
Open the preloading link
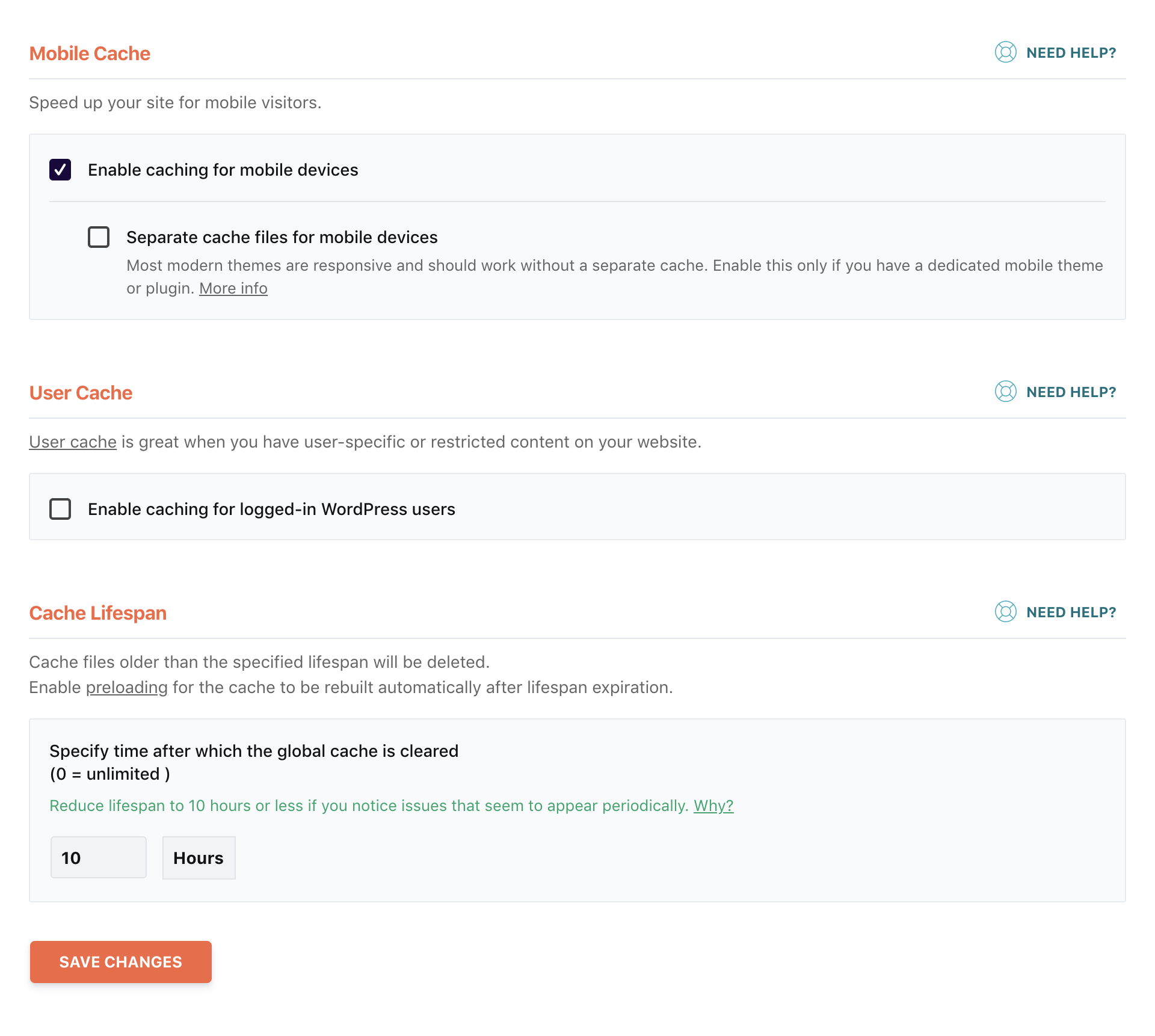point(127,688)
